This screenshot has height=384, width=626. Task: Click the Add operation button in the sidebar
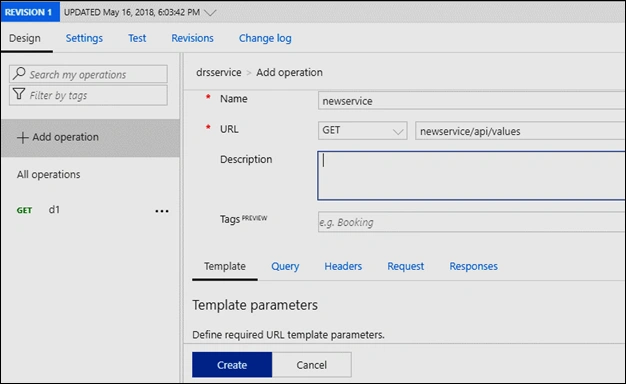[x=90, y=137]
